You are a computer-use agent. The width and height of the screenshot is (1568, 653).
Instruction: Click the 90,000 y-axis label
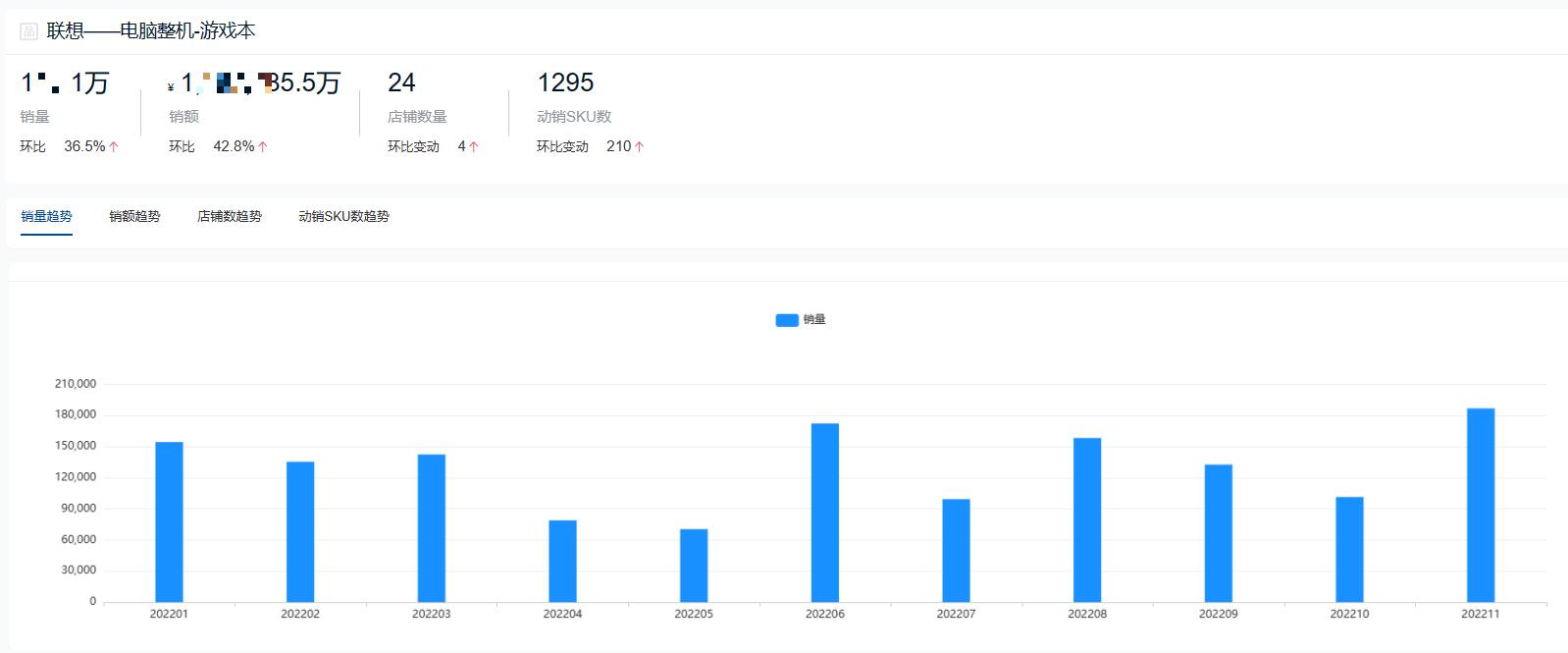point(78,509)
